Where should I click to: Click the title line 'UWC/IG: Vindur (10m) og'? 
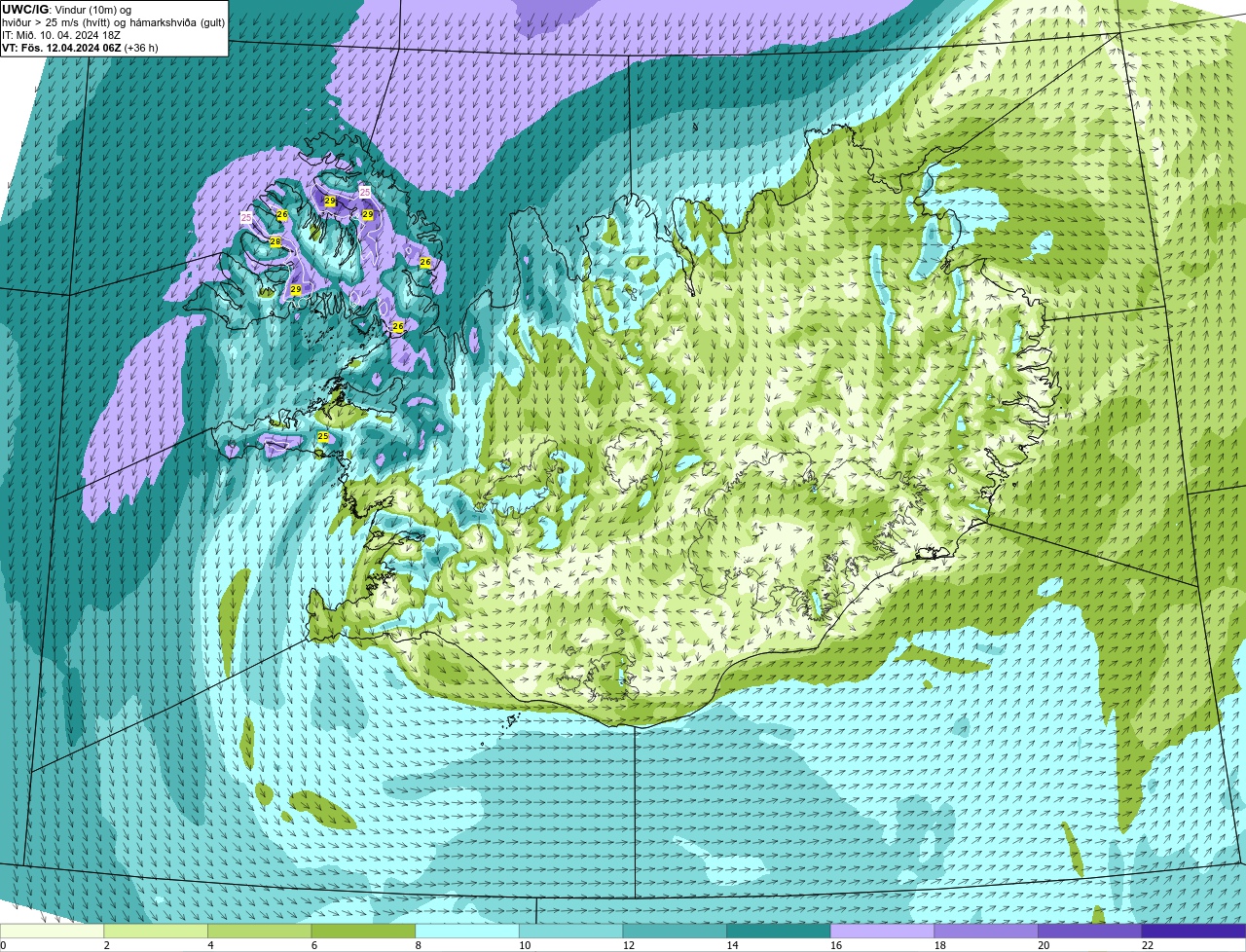click(66, 9)
